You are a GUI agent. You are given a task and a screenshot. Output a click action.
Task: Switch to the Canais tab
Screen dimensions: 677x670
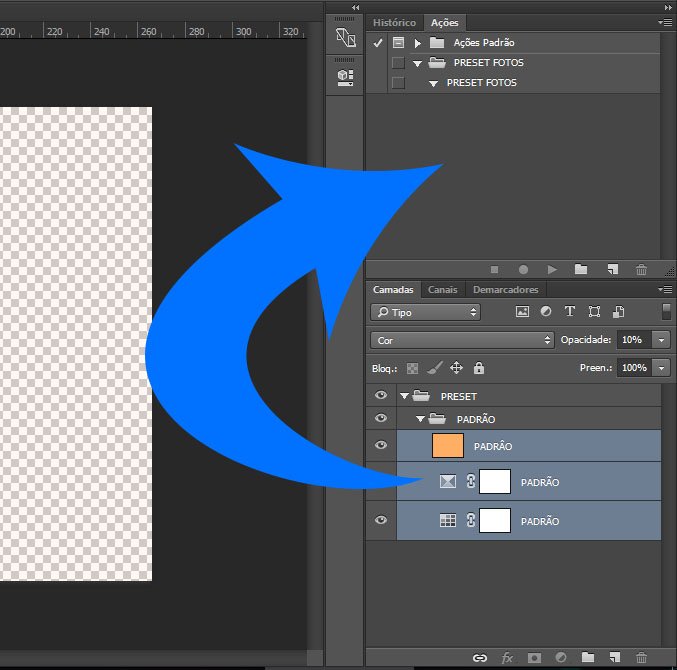pos(443,290)
